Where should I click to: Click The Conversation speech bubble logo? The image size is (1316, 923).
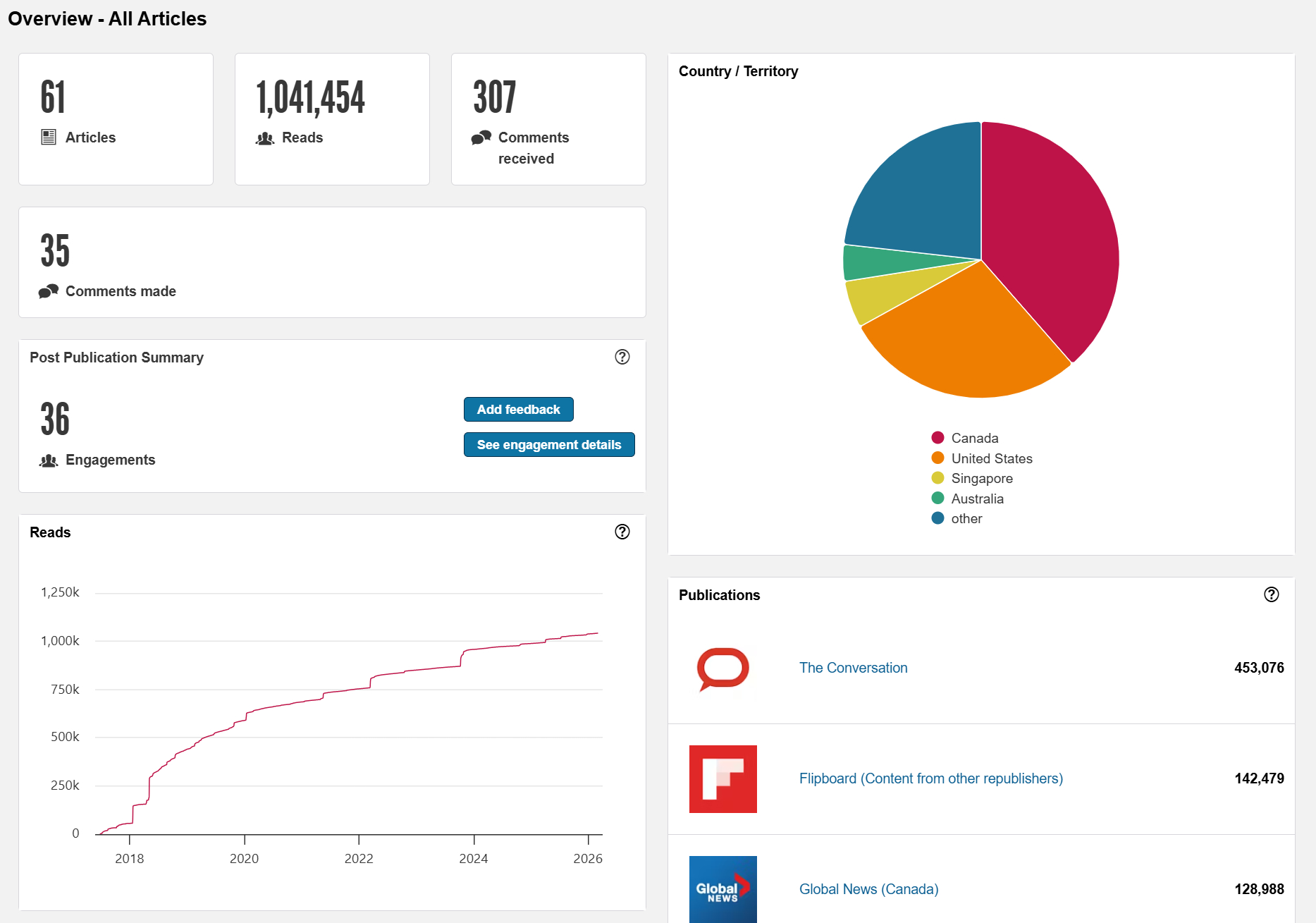point(722,668)
